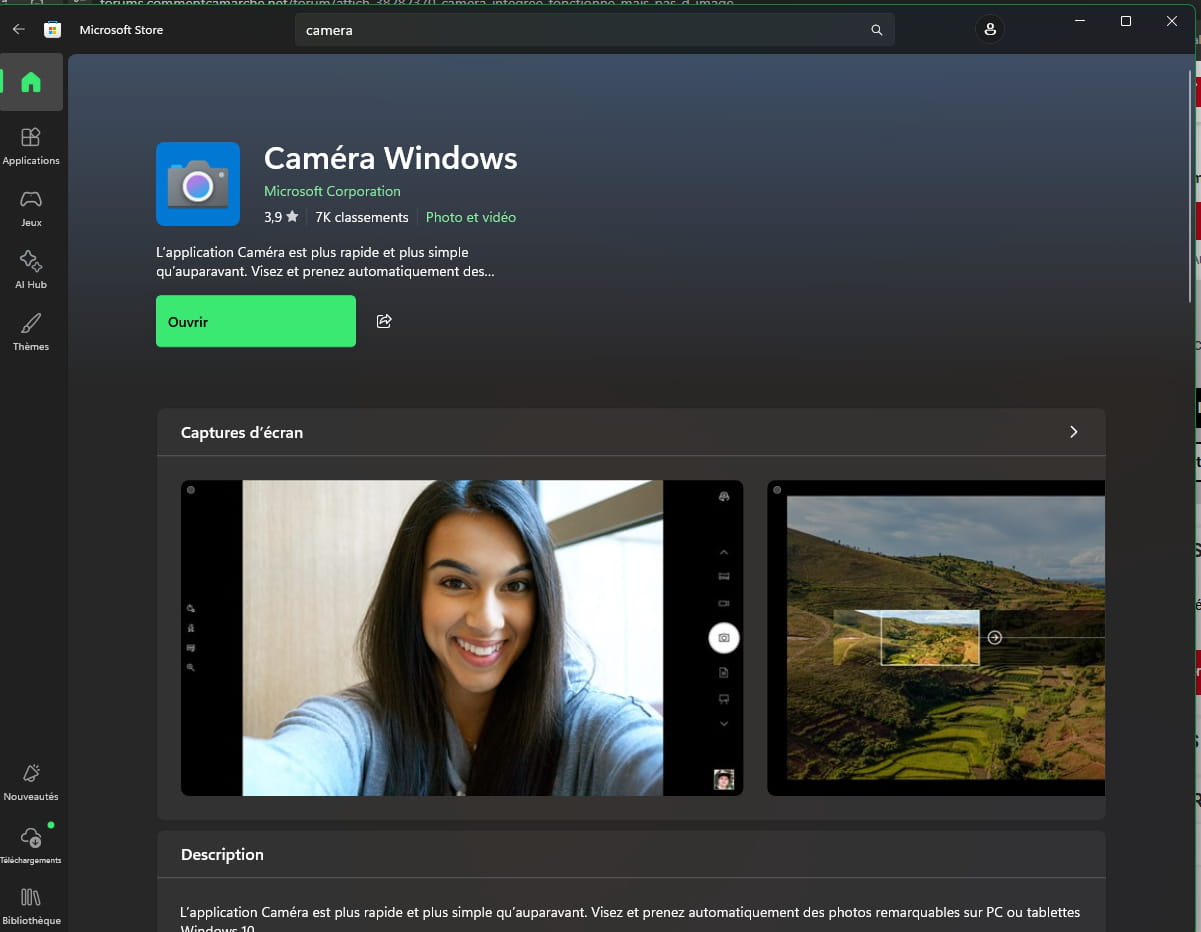
Task: Open the selfie woman screenshot thumbnail
Action: [461, 638]
